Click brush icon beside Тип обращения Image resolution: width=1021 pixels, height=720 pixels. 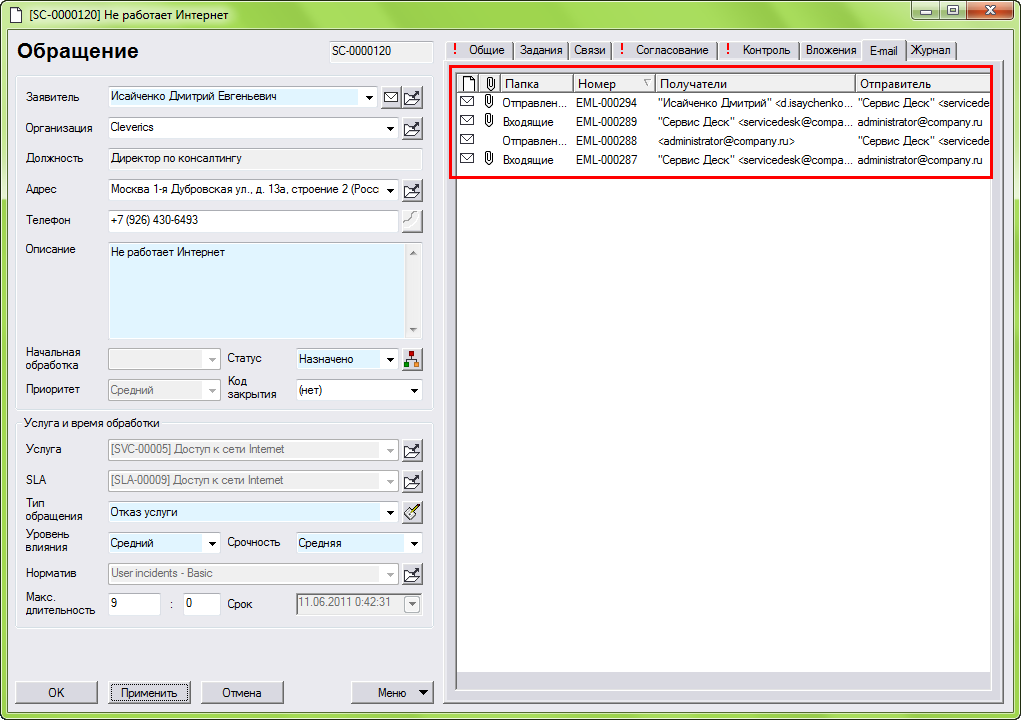point(412,512)
